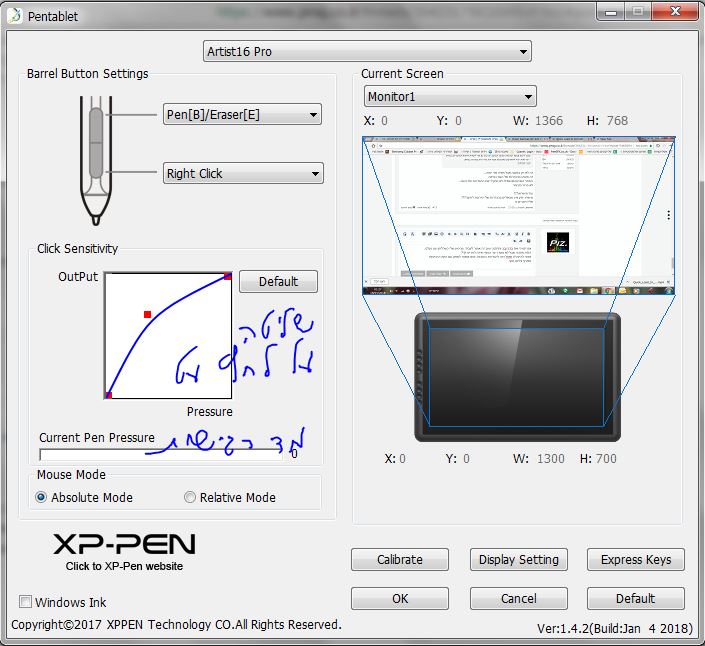Click the middle red control point on the sensitivity curve
The height and width of the screenshot is (646, 705).
[x=147, y=314]
